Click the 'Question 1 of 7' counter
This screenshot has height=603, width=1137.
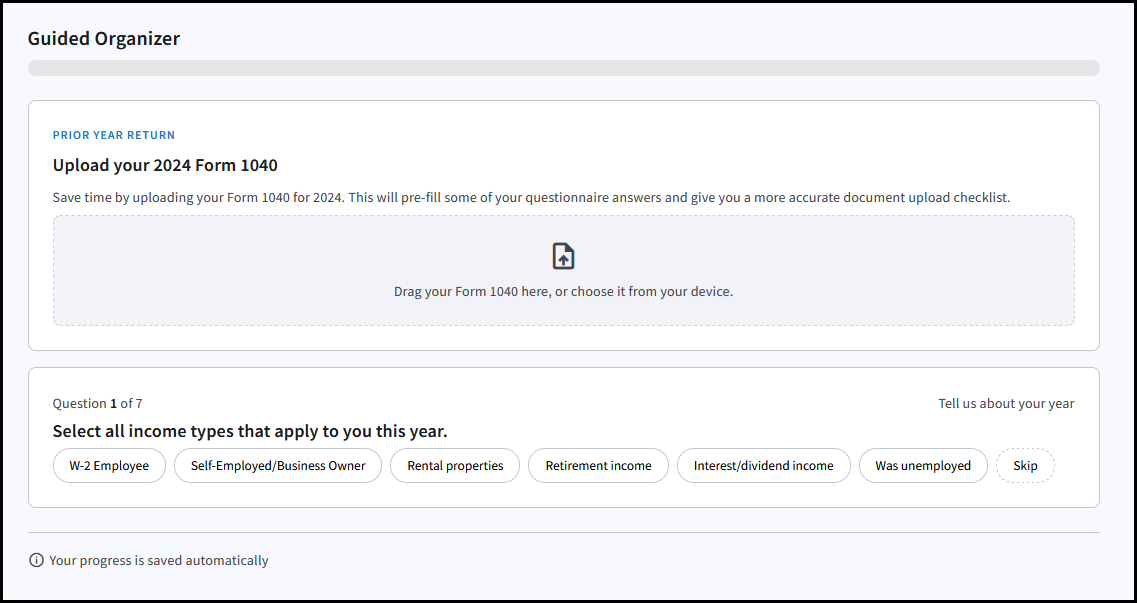pyautogui.click(x=97, y=404)
